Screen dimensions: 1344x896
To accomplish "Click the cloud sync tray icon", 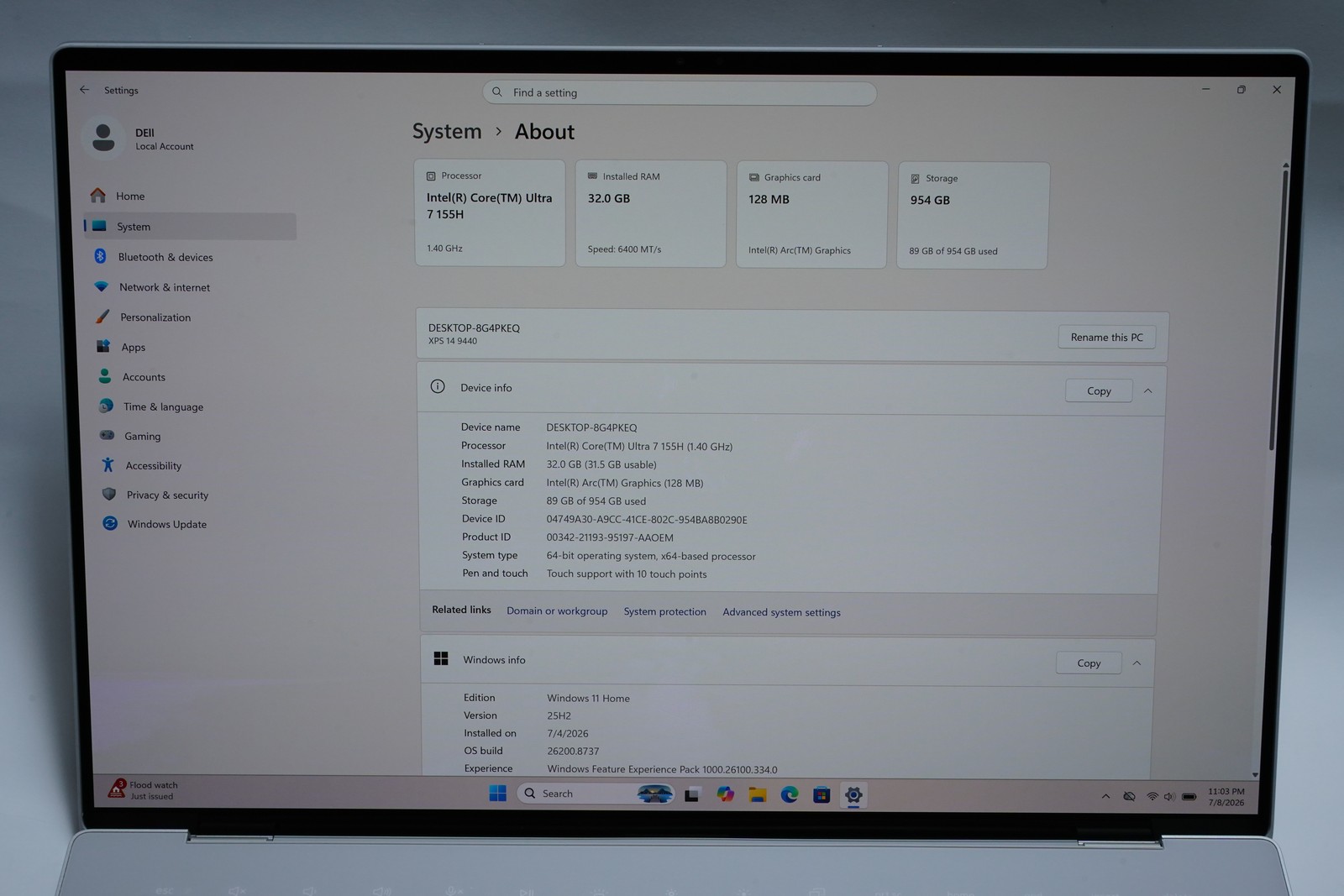I will coord(1130,796).
